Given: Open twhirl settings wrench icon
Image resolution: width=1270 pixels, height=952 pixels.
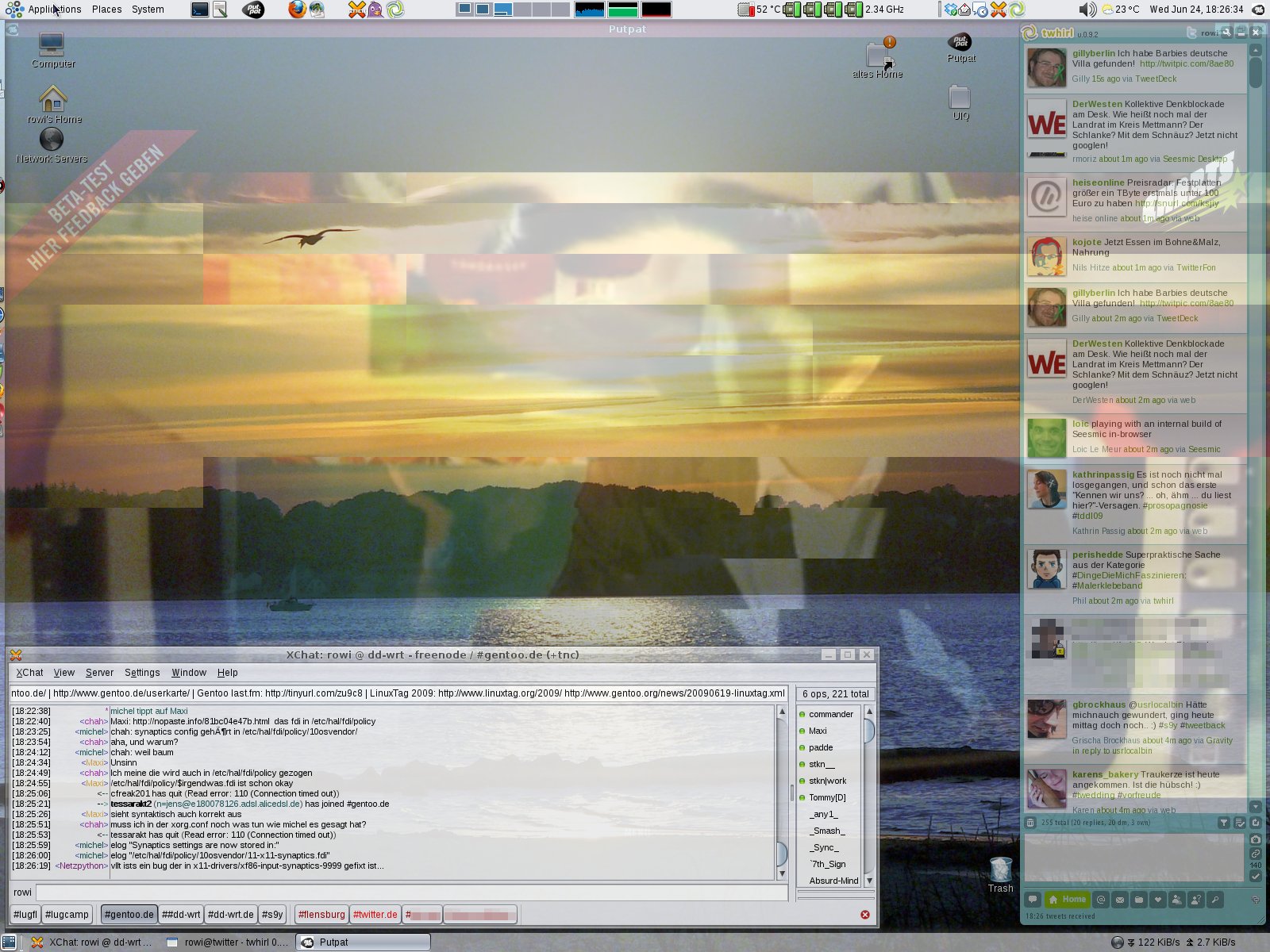Looking at the screenshot, I should click(1226, 33).
